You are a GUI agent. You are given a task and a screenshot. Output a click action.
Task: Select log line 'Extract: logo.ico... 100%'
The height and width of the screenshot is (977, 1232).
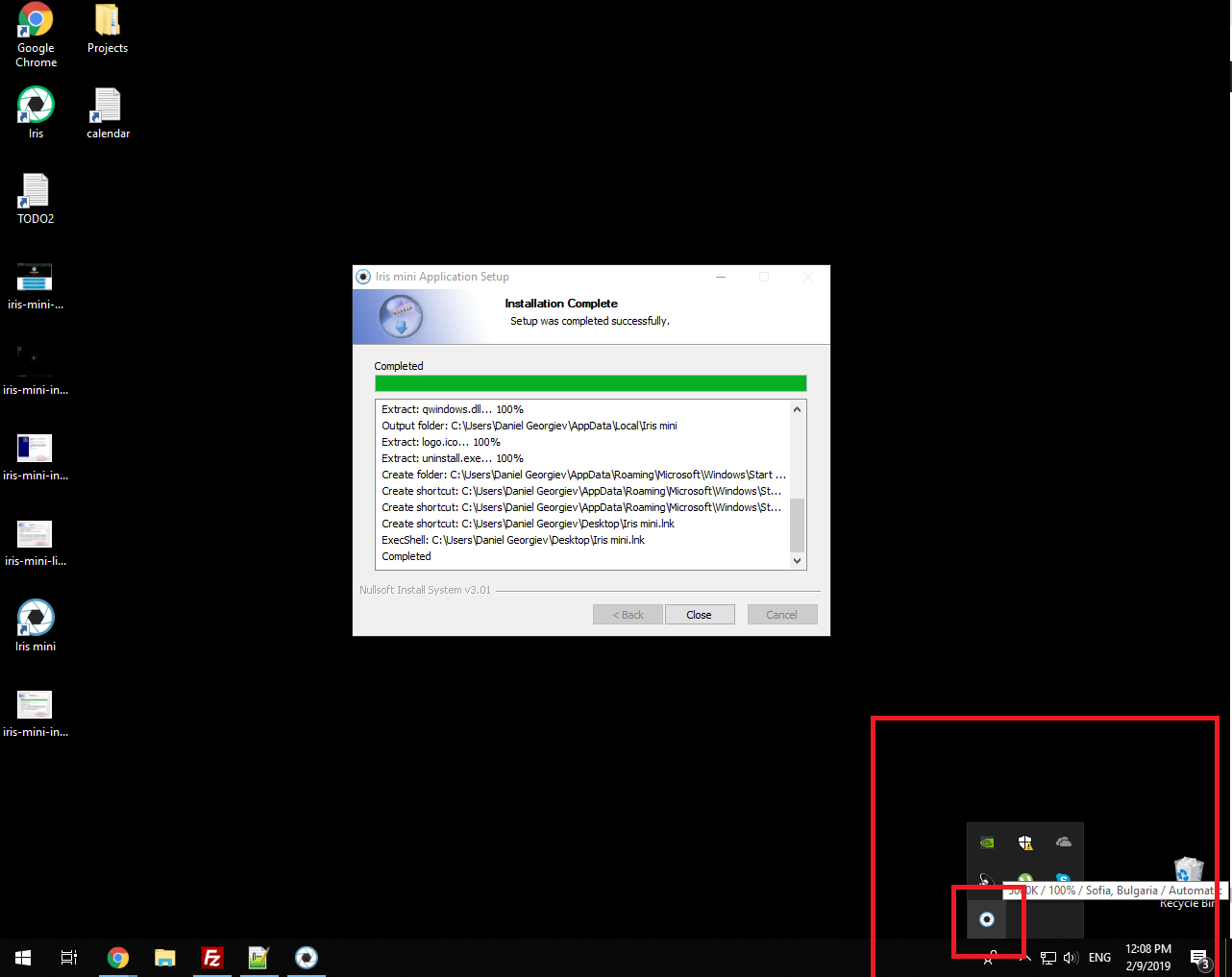pyautogui.click(x=441, y=442)
